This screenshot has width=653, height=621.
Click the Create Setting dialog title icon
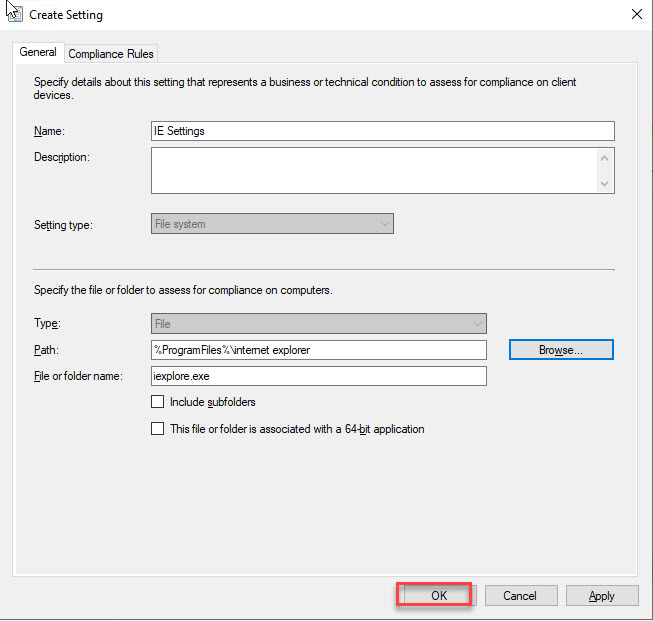[14, 14]
